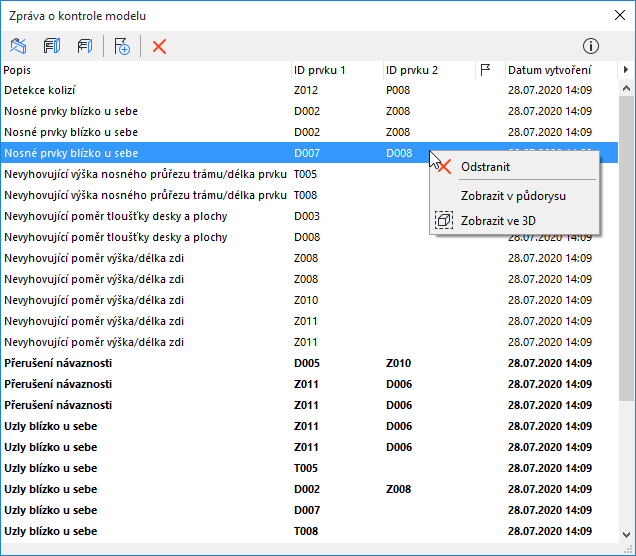Select Přerušení návaznosti row with D005 and Z010
The height and width of the screenshot is (556, 636).
310,363
